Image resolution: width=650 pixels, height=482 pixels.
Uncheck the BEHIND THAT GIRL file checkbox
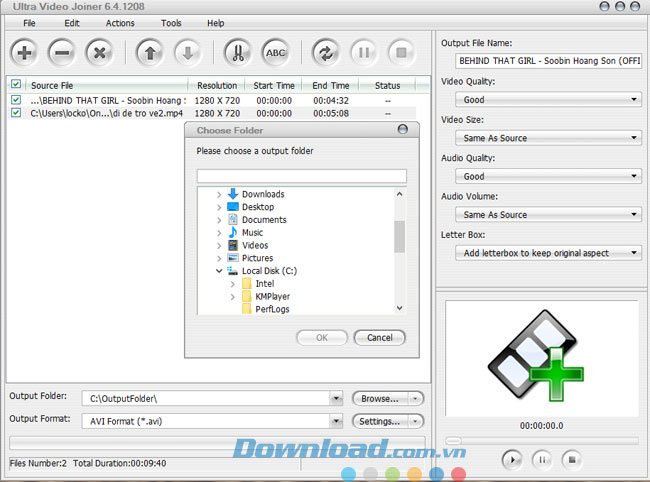tap(16, 100)
